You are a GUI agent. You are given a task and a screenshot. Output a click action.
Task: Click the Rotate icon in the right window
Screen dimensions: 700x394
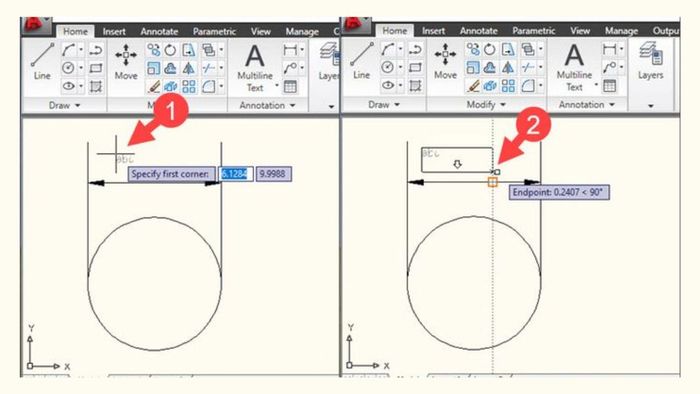pos(490,49)
